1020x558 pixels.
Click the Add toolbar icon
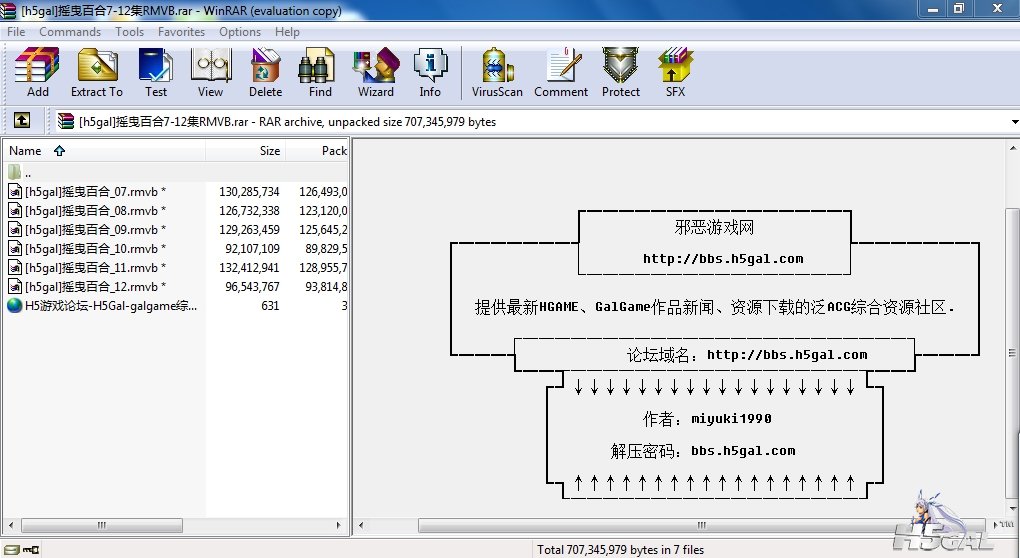(37, 72)
